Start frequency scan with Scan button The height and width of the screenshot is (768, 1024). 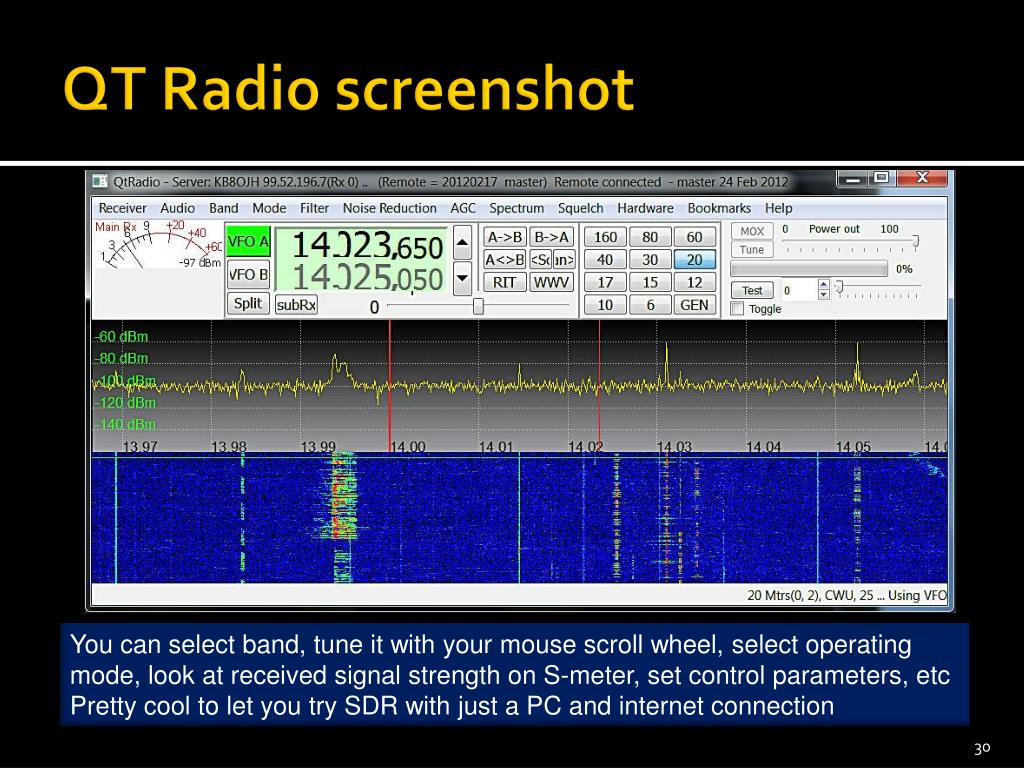pos(552,260)
